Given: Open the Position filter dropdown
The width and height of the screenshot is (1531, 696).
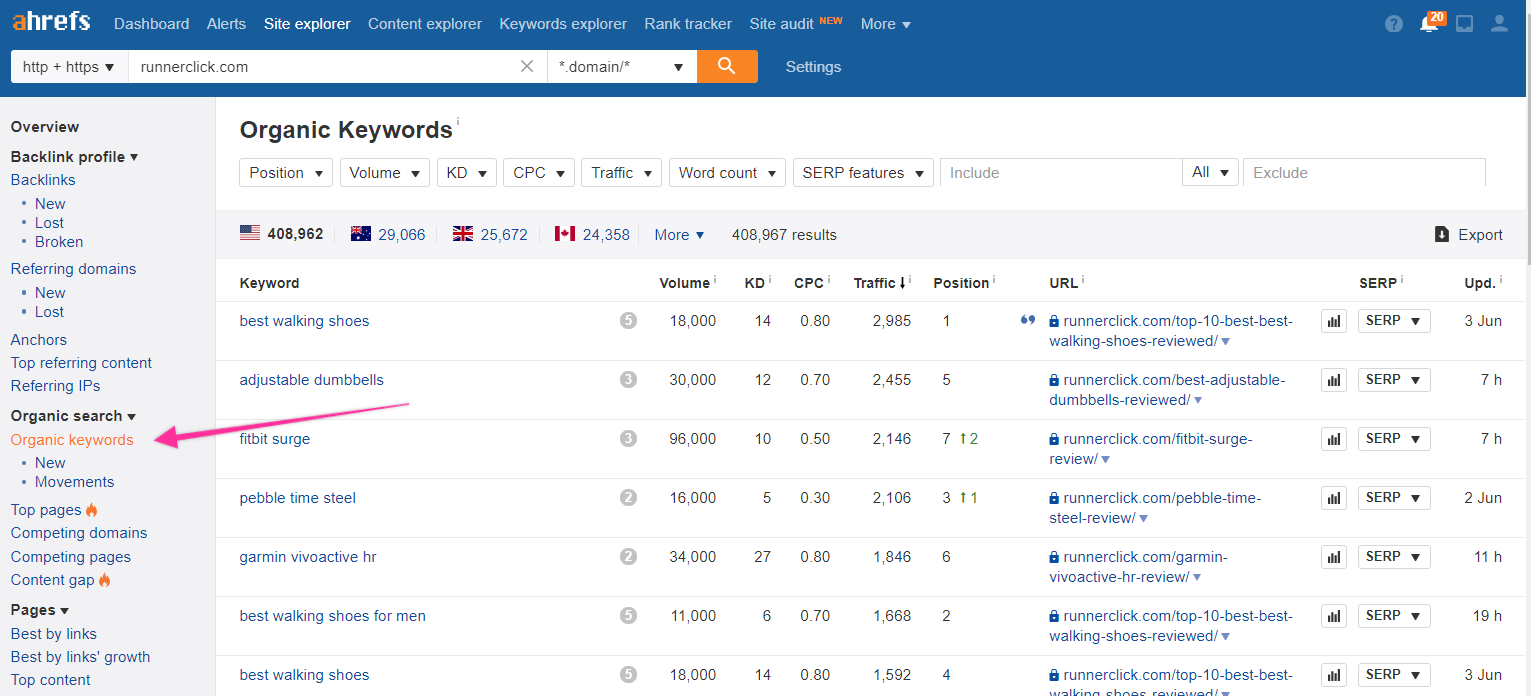Looking at the screenshot, I should [x=286, y=173].
